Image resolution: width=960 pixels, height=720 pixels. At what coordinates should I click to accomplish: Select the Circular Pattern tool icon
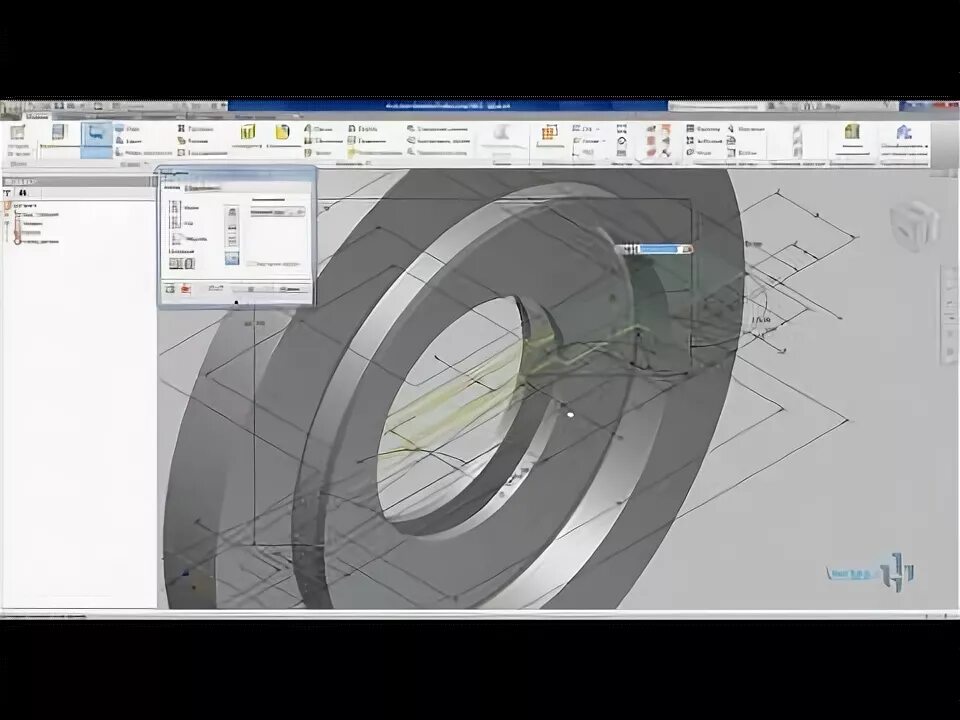621,140
